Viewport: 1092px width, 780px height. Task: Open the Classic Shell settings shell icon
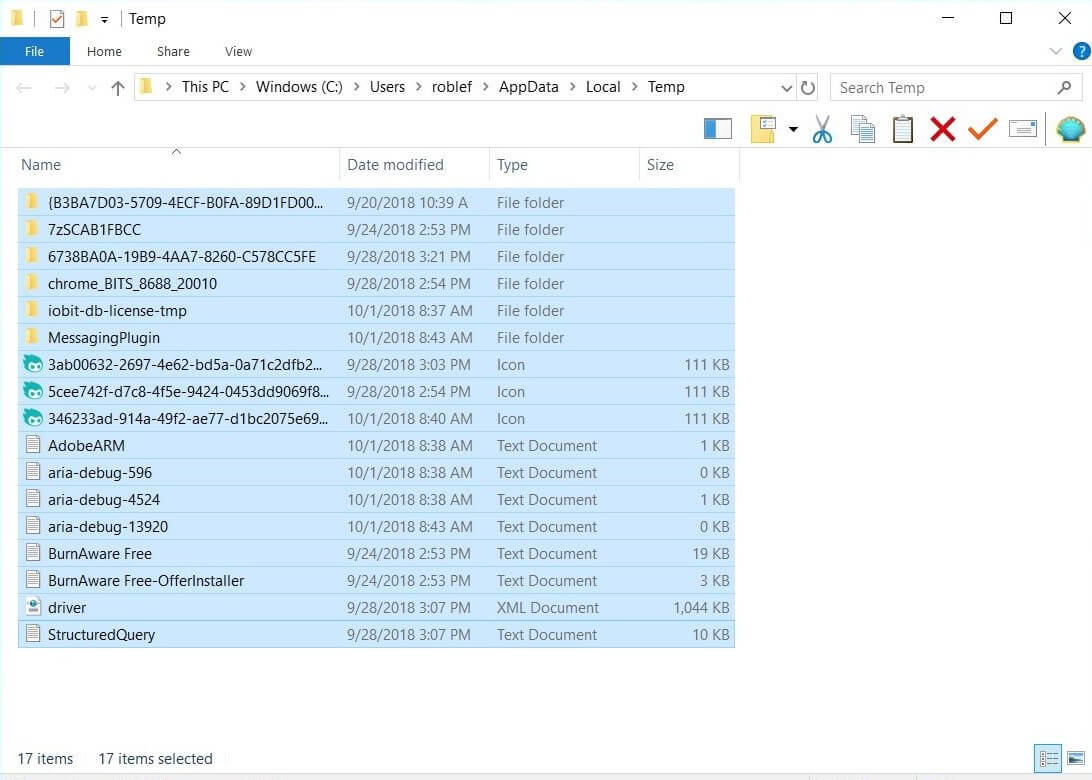pyautogui.click(x=1070, y=128)
